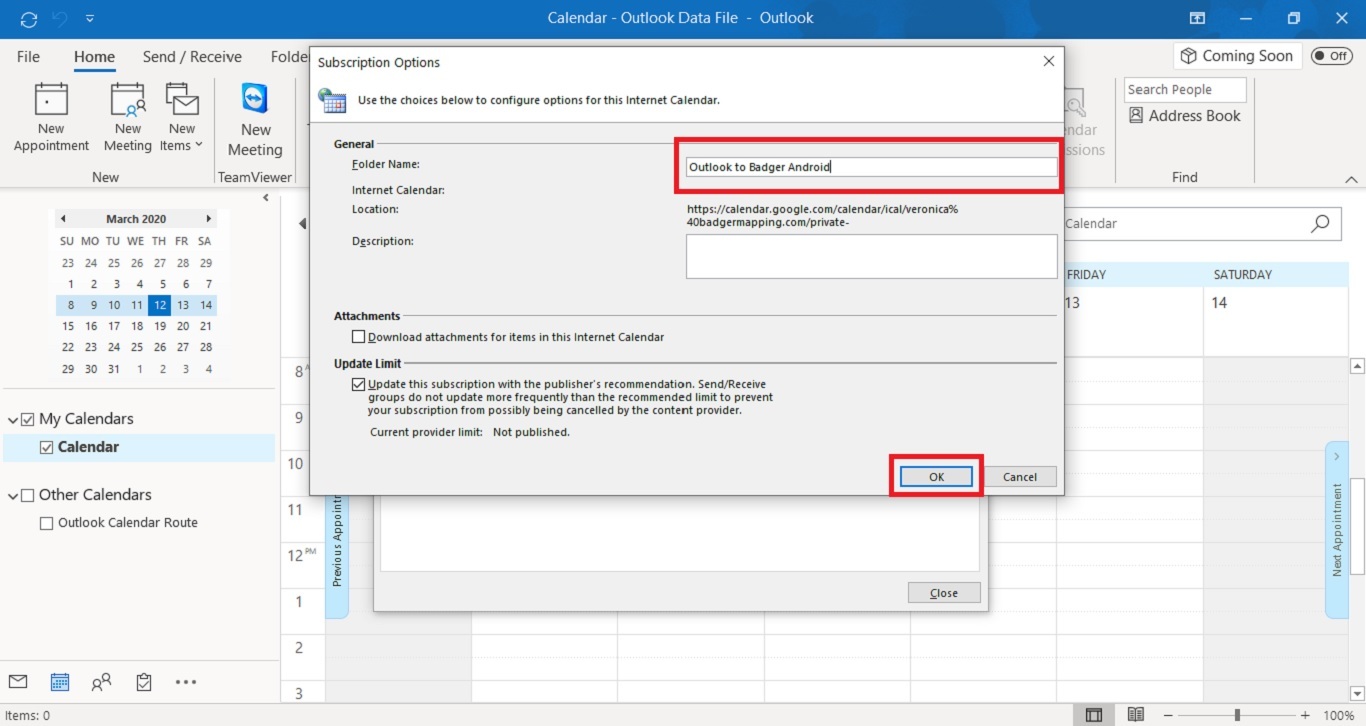Screen dimensions: 1366x726
Task: Click the calendar search magnifier icon
Action: tap(1321, 223)
